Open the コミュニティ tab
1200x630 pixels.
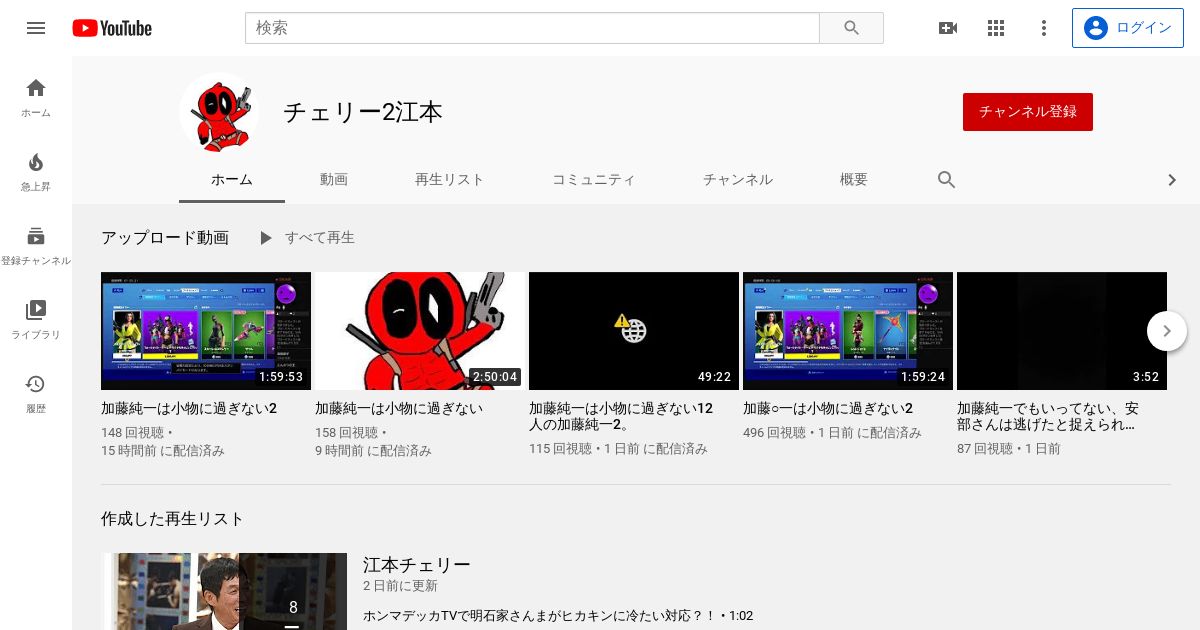click(594, 180)
